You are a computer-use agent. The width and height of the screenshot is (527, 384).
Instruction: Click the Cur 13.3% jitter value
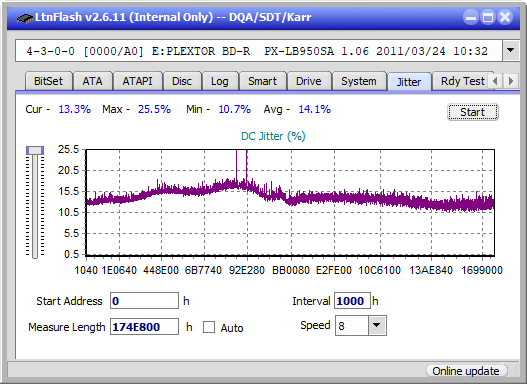(75, 109)
